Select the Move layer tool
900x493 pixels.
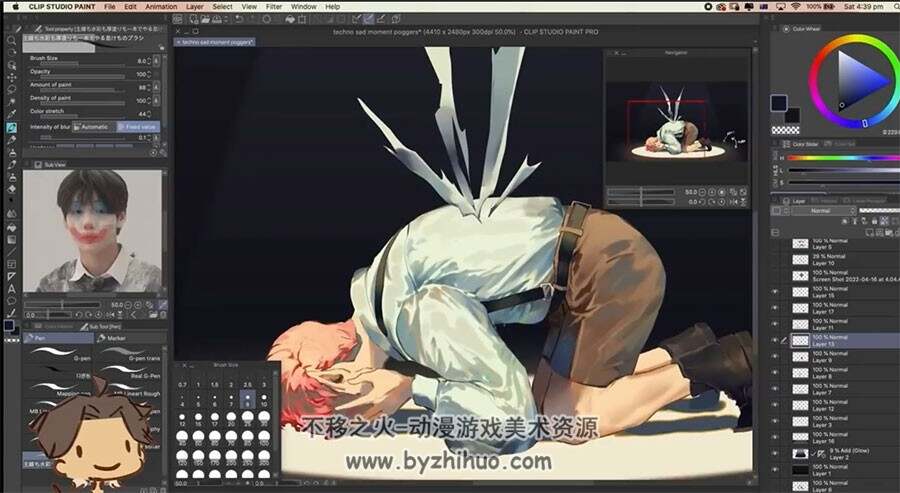click(x=11, y=77)
